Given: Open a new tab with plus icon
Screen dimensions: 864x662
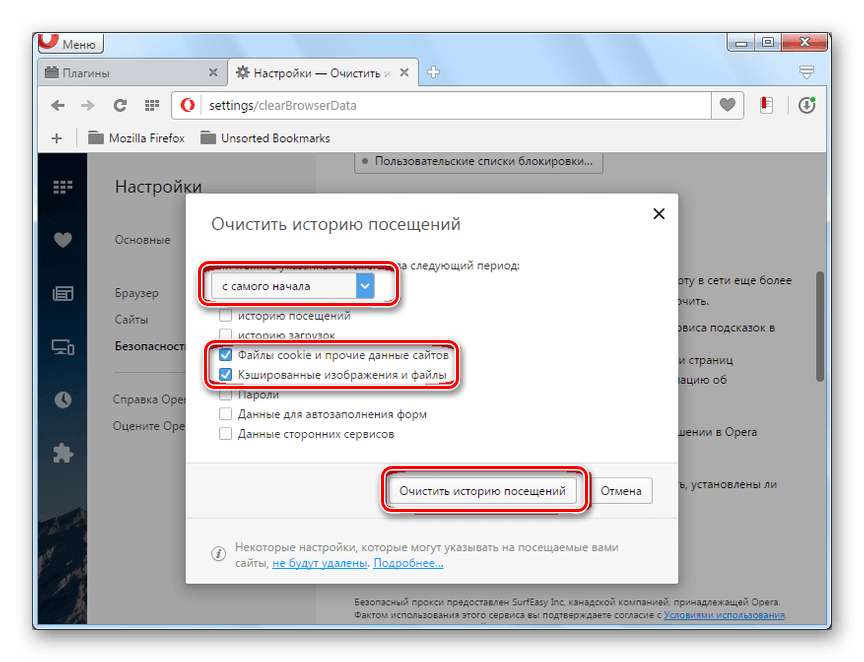Looking at the screenshot, I should point(434,72).
